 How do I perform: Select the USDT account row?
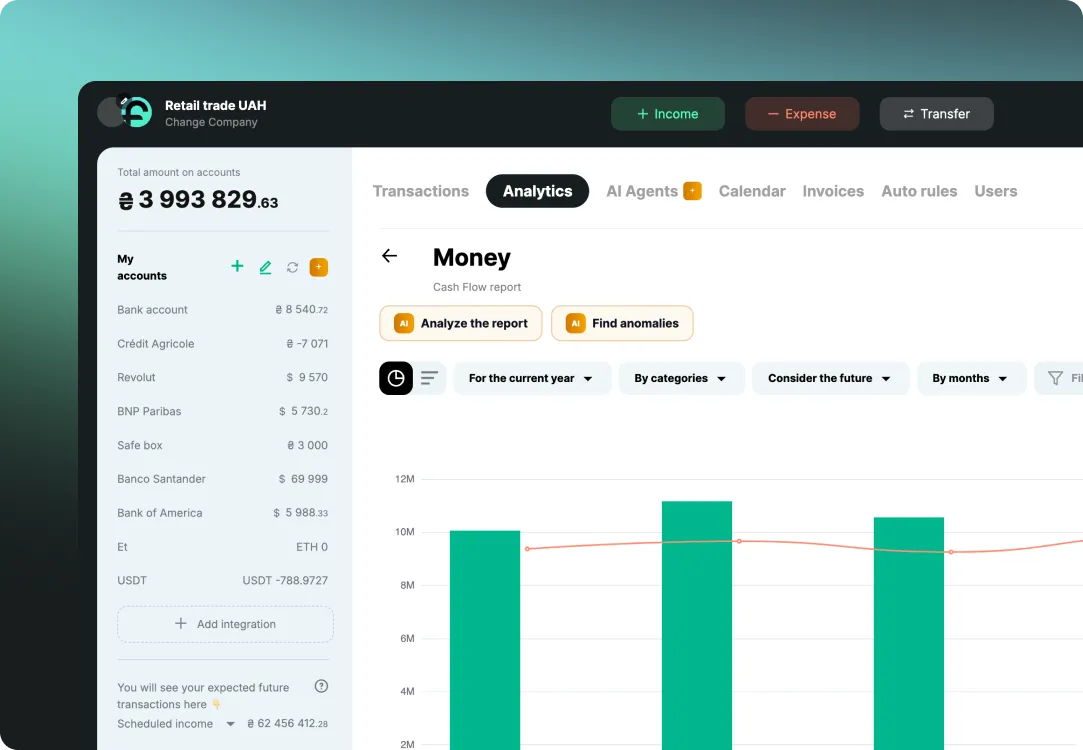tap(222, 581)
